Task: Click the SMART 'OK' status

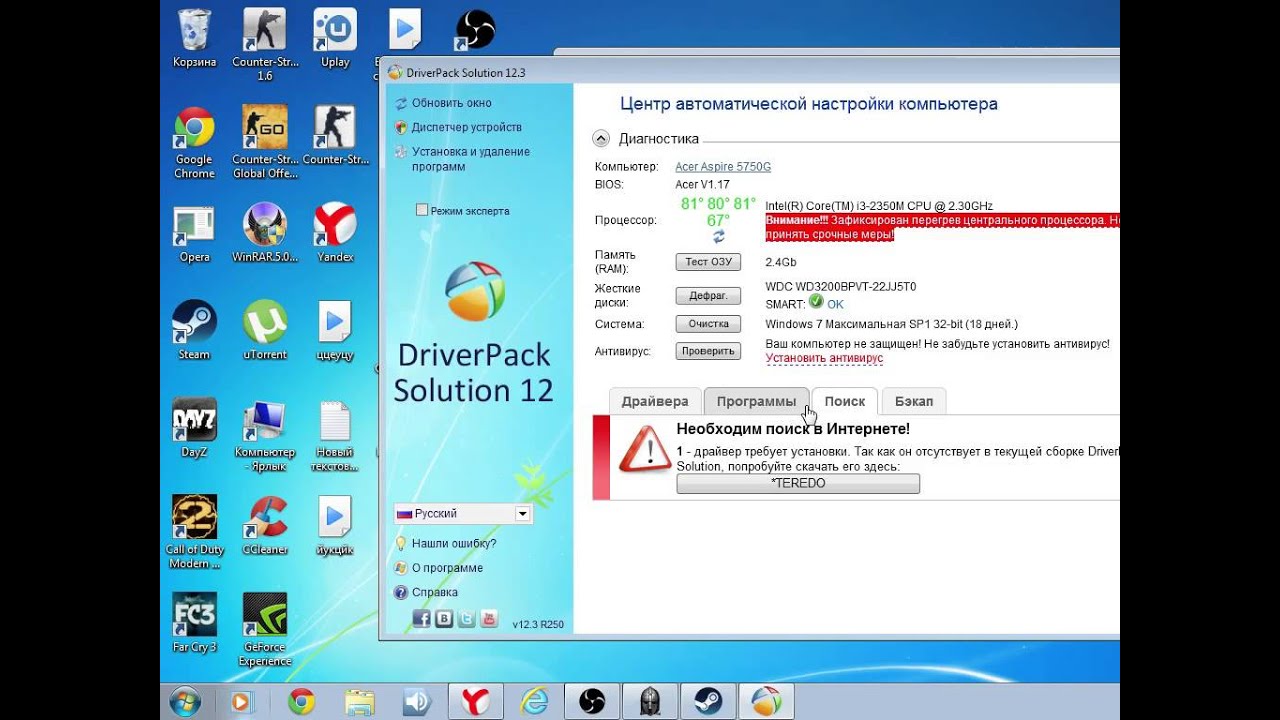Action: (x=835, y=304)
